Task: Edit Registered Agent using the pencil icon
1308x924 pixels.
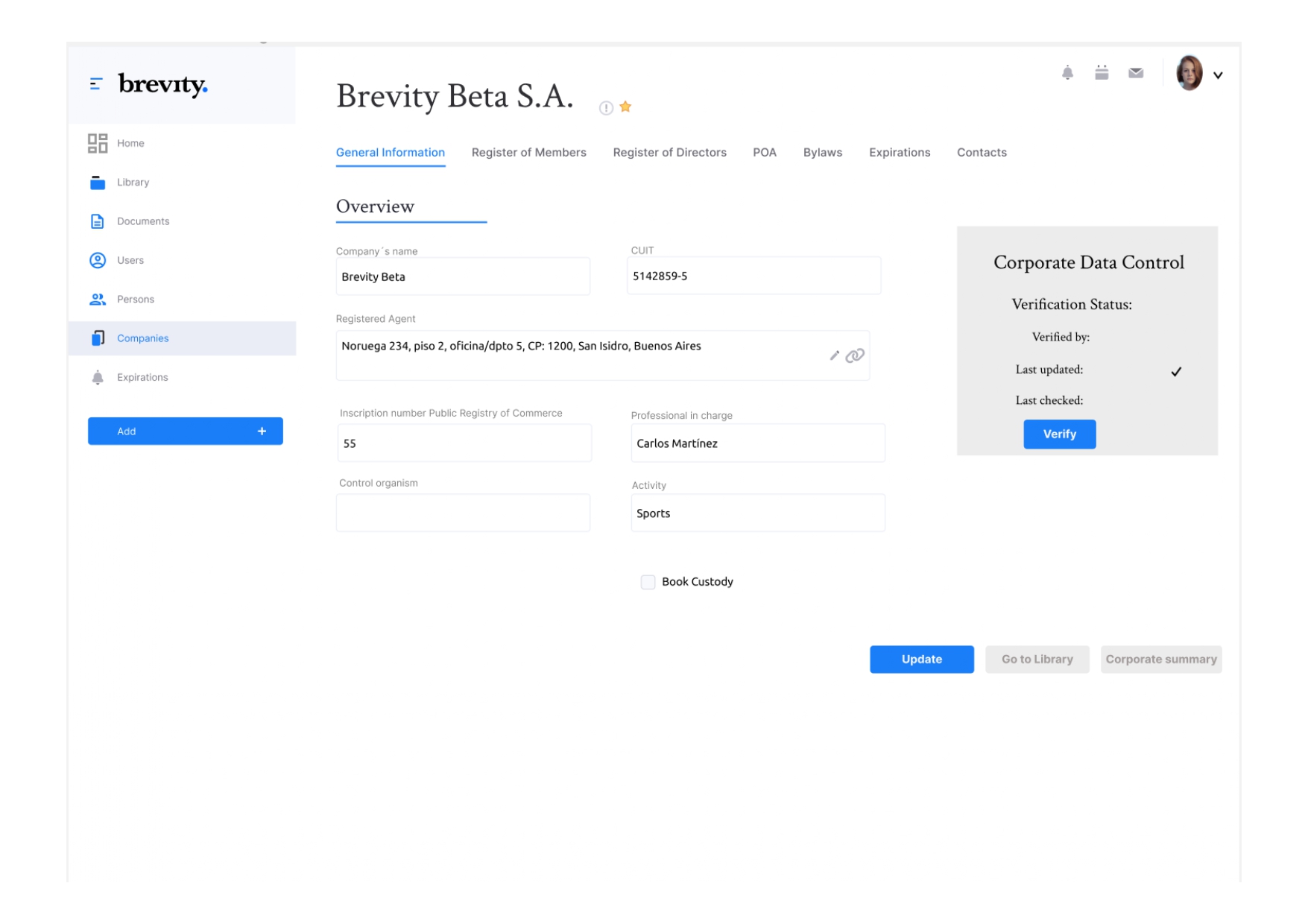Action: (x=834, y=356)
